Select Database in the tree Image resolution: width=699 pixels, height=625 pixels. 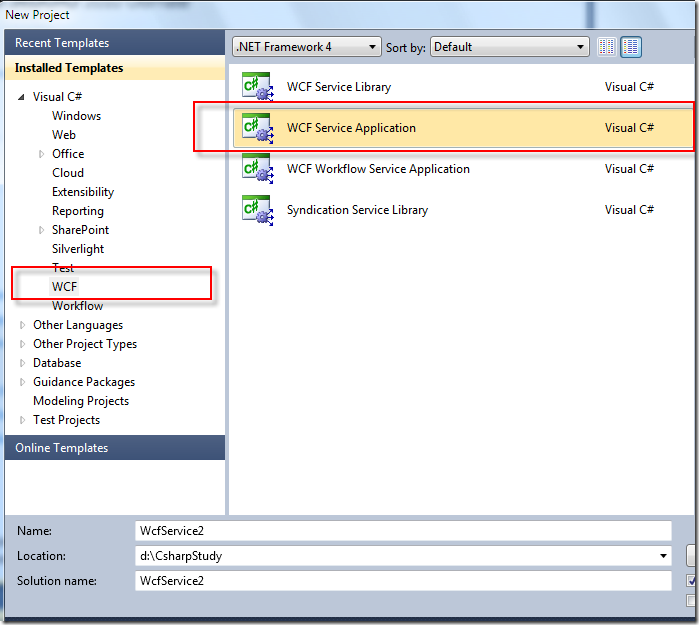click(x=57, y=363)
